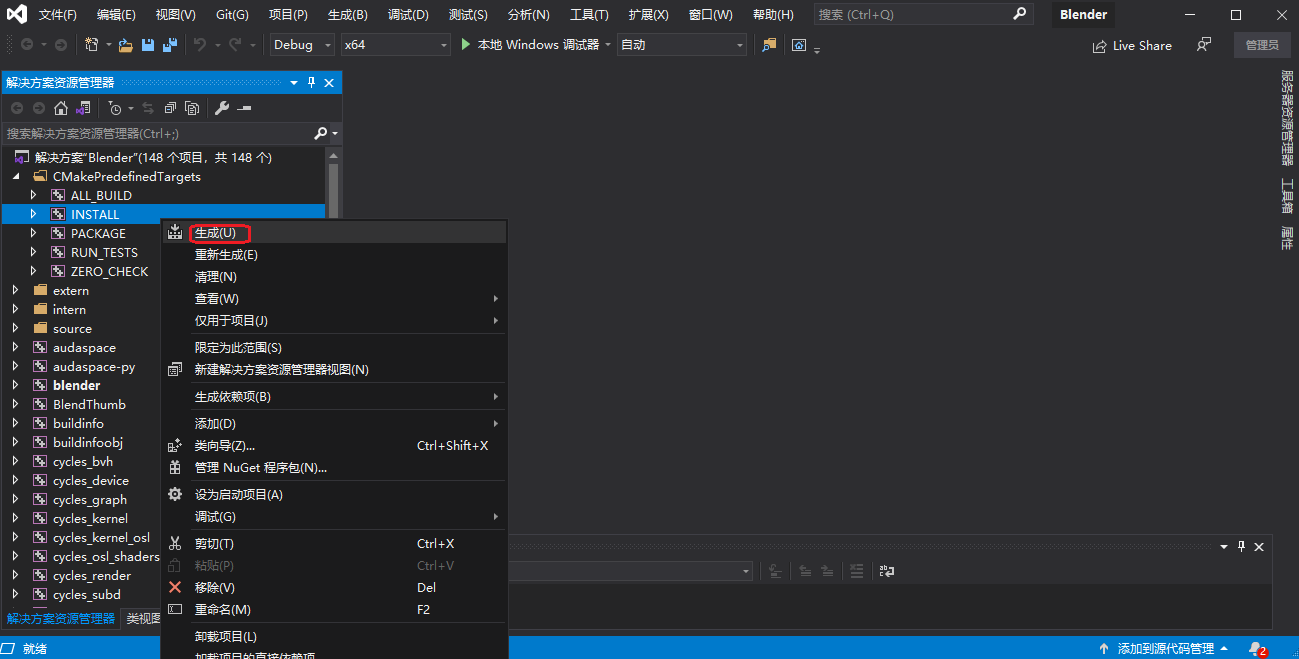The image size is (1299, 659).
Task: Click the Solution Explorer search input
Action: pyautogui.click(x=157, y=133)
